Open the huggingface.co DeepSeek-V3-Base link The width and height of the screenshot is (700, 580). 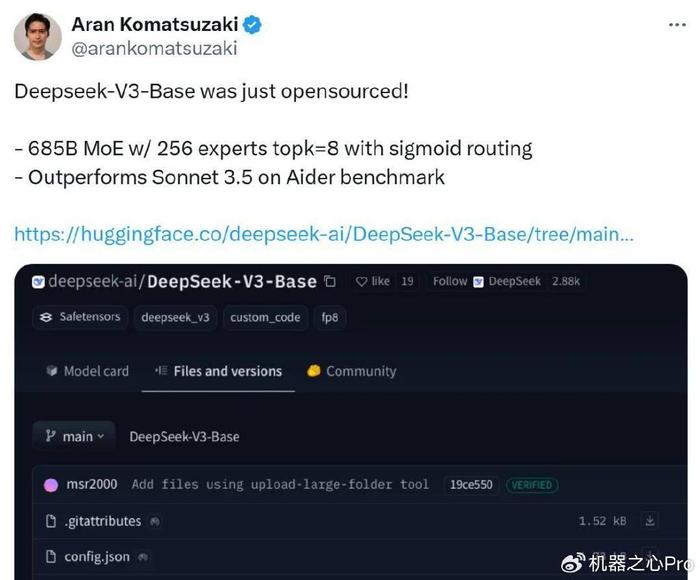tap(324, 234)
